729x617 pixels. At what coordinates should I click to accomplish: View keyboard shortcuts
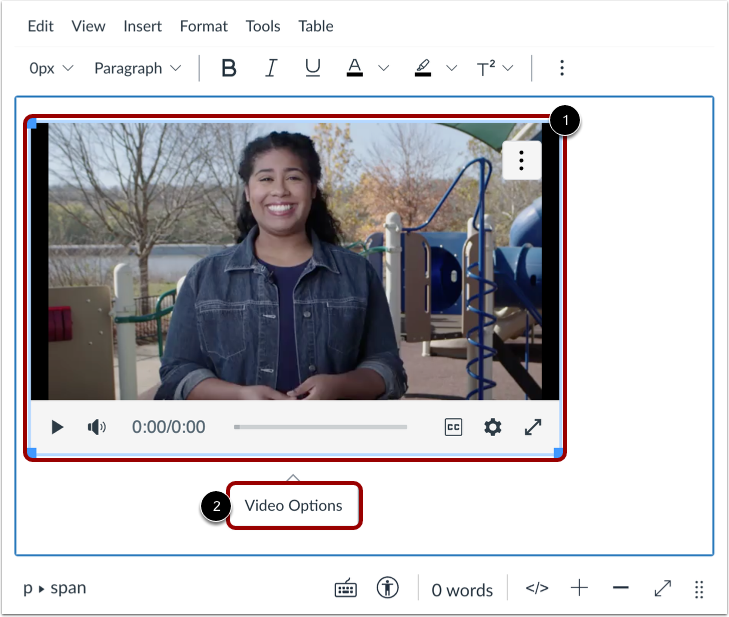tap(346, 588)
